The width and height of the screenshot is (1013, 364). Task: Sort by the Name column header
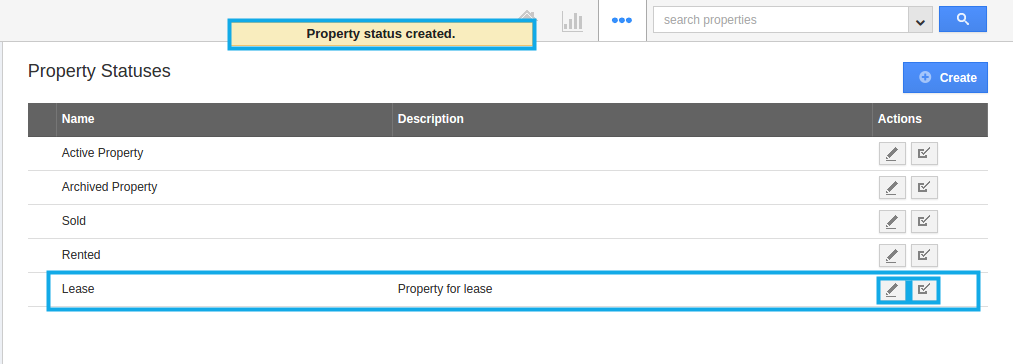pyautogui.click(x=78, y=119)
